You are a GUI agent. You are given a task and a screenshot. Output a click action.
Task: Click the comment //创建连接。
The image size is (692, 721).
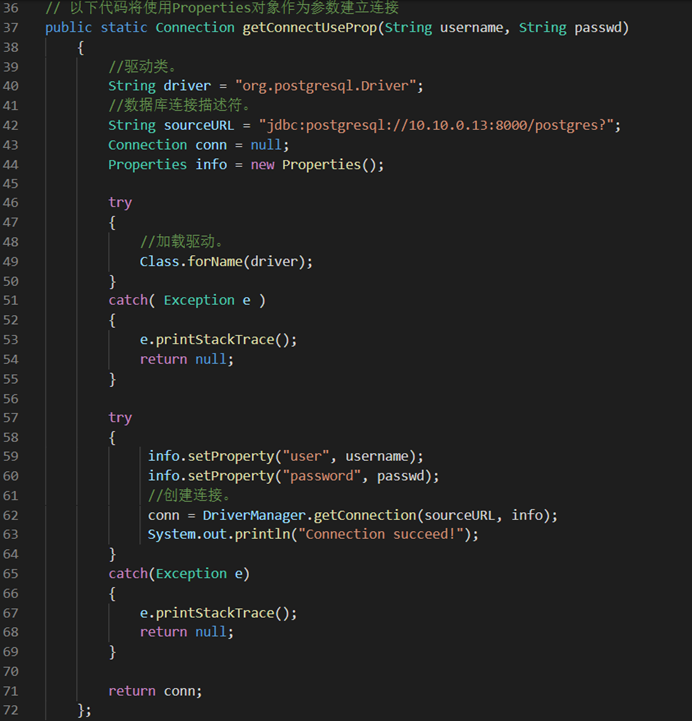tap(189, 495)
